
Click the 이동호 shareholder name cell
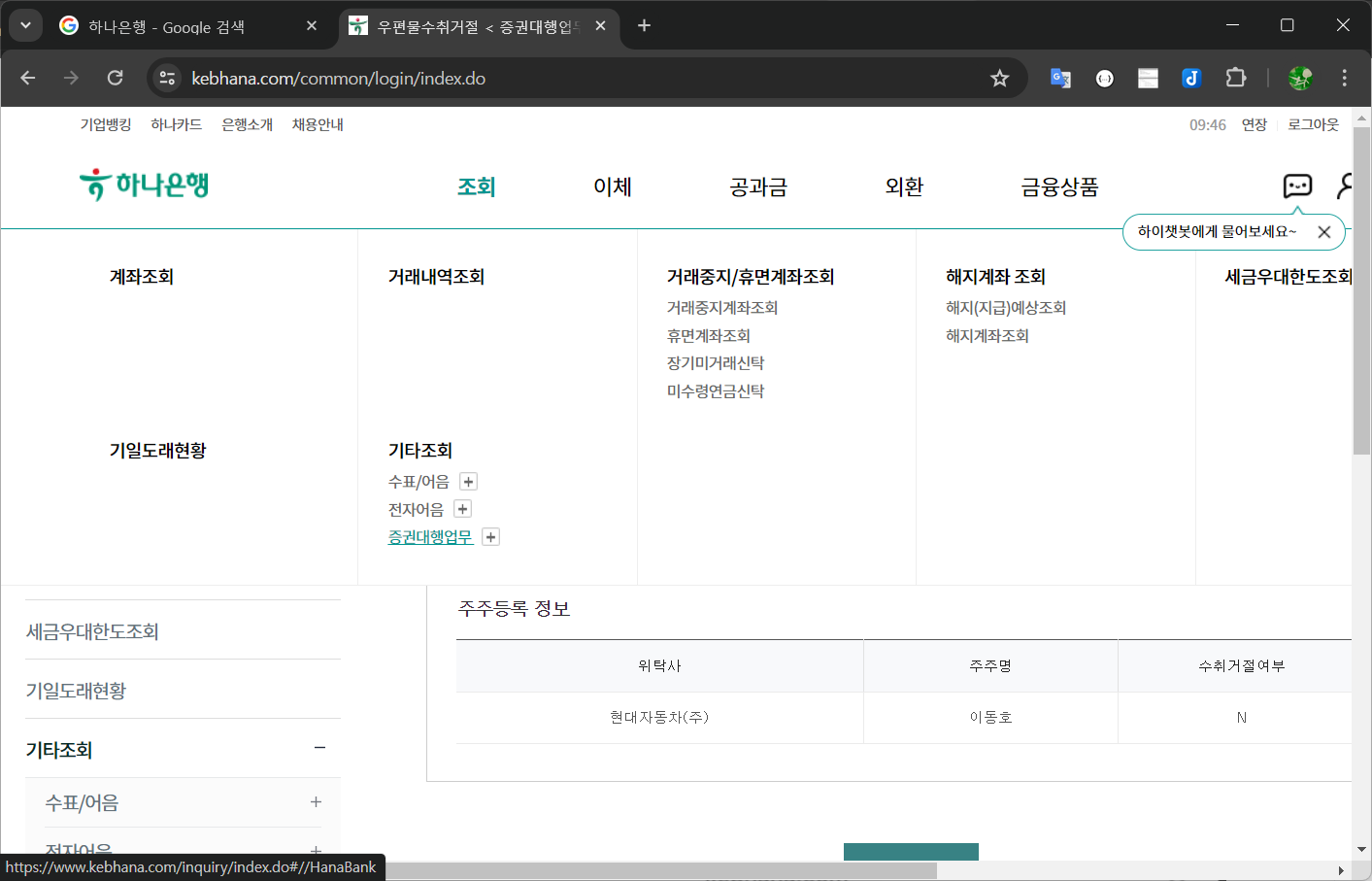coord(990,718)
